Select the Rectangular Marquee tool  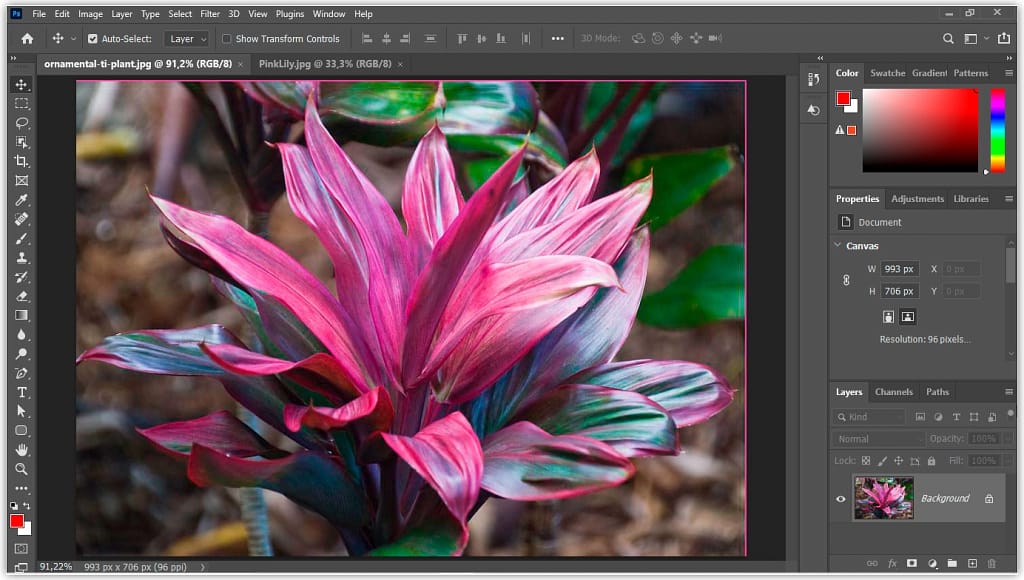pyautogui.click(x=22, y=104)
